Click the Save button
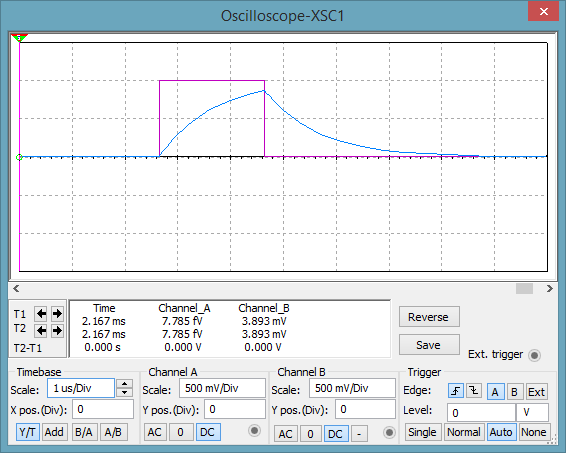566x453 pixels. tap(429, 345)
